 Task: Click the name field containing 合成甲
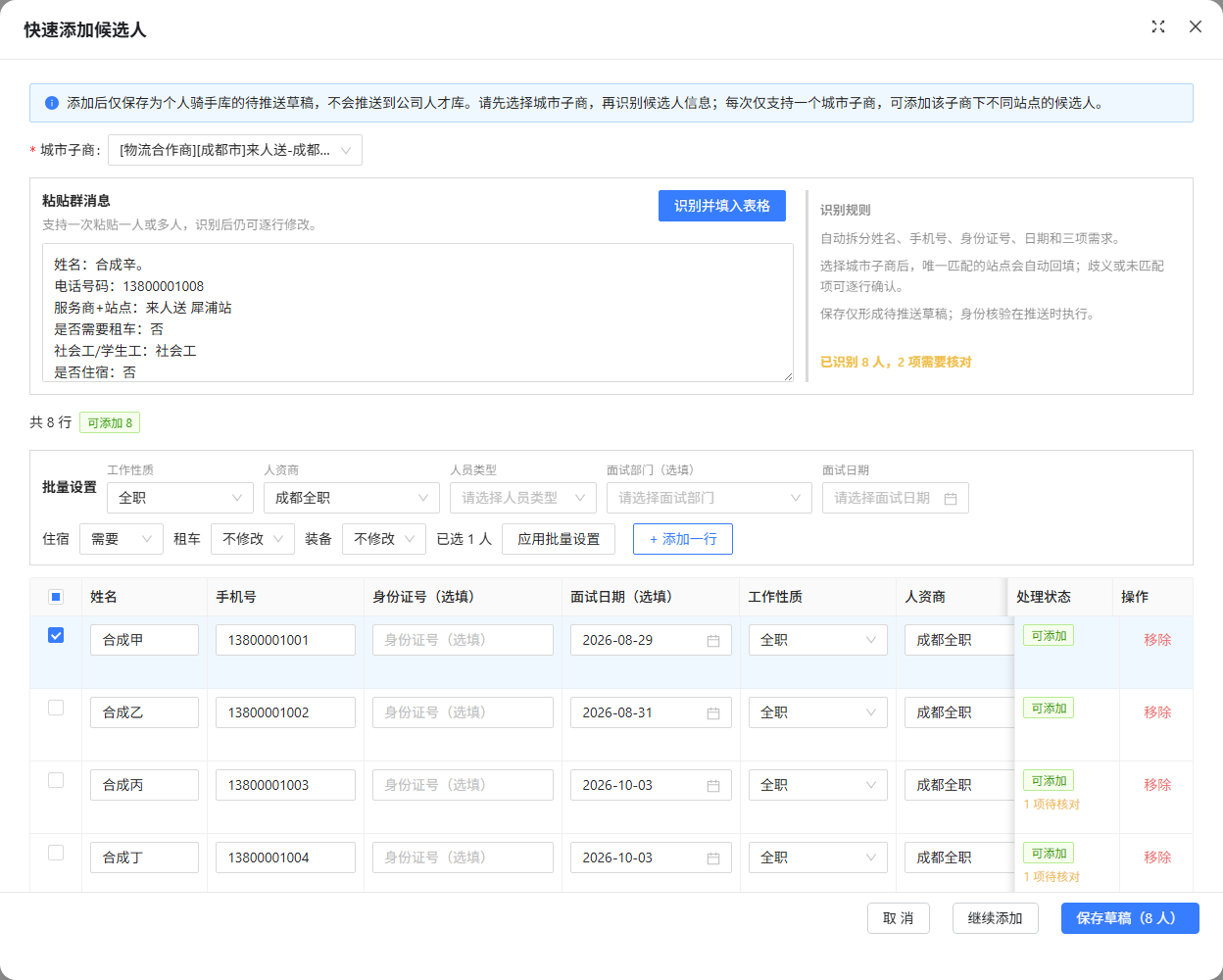pos(144,640)
